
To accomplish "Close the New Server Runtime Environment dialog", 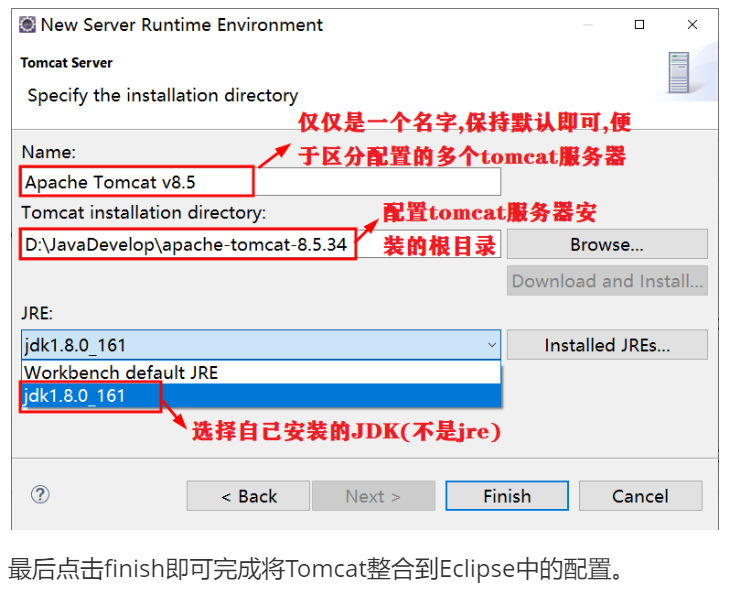I will click(x=692, y=24).
